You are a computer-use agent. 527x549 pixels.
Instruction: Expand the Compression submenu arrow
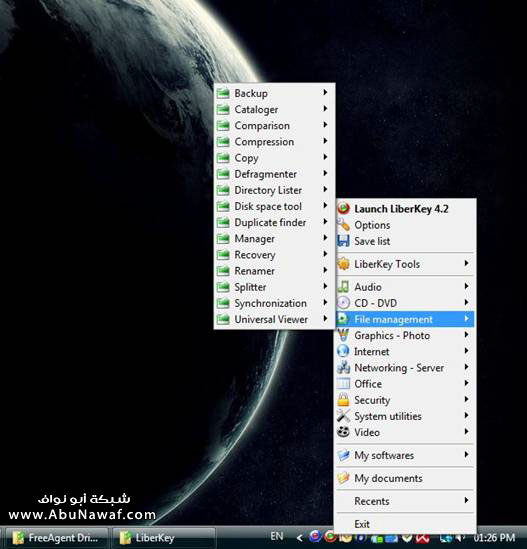pos(325,141)
